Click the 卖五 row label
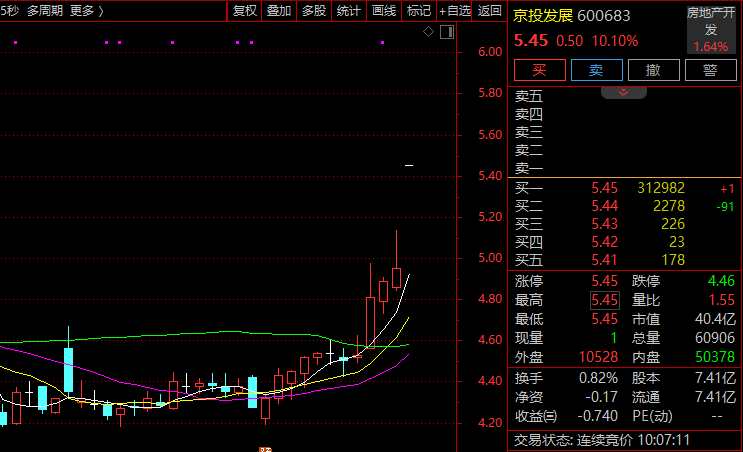743x452 pixels. tap(529, 96)
